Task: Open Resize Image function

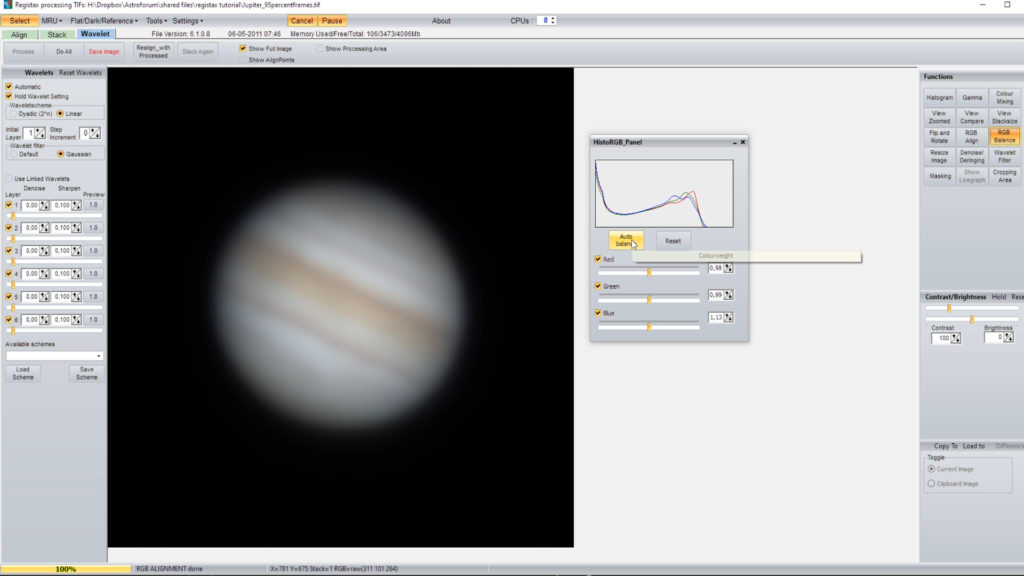Action: [x=939, y=156]
